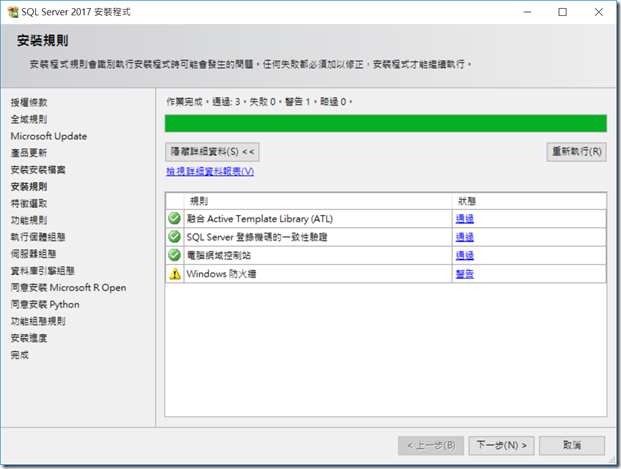Select 全域規則 step in sidebar
This screenshot has height=469, width=621.
pos(29,119)
